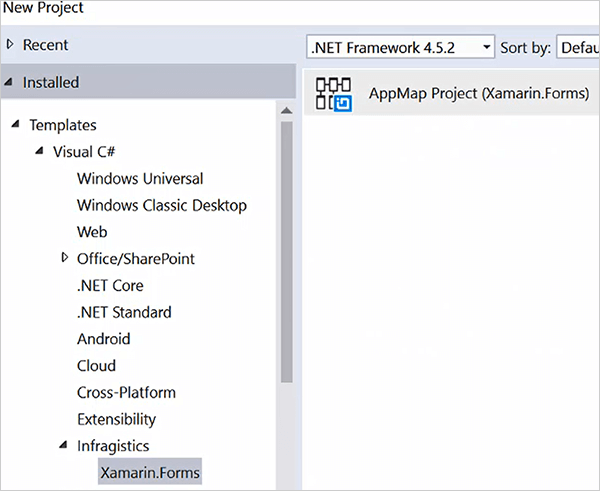Image resolution: width=600 pixels, height=491 pixels.
Task: Select the .NET Core category
Action: click(x=110, y=285)
